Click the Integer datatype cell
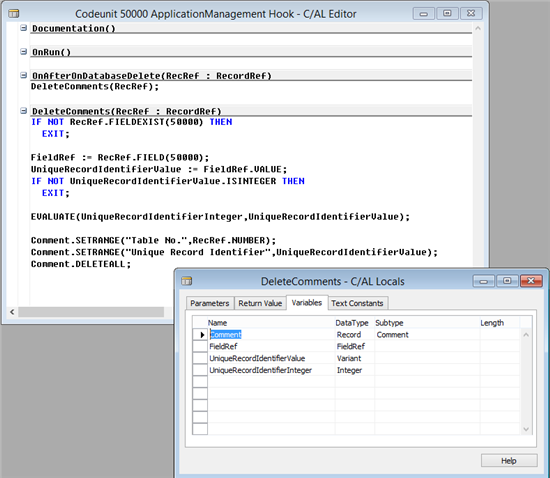550x478 pixels. [354, 370]
